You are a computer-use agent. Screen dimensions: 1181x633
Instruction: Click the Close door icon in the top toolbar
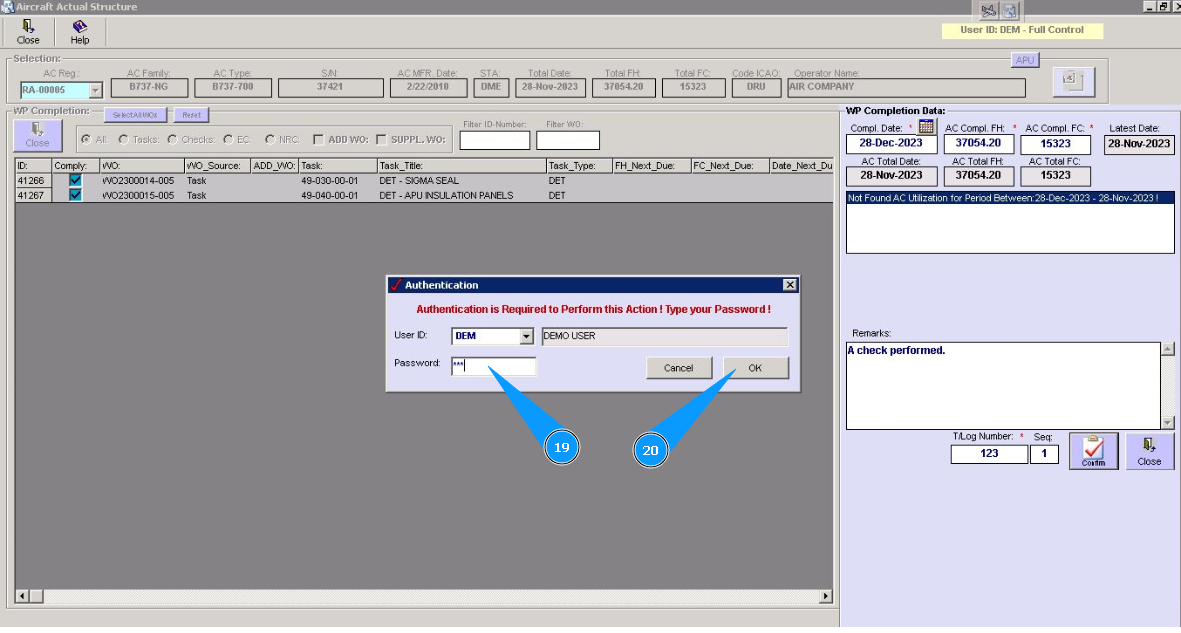pos(28,32)
